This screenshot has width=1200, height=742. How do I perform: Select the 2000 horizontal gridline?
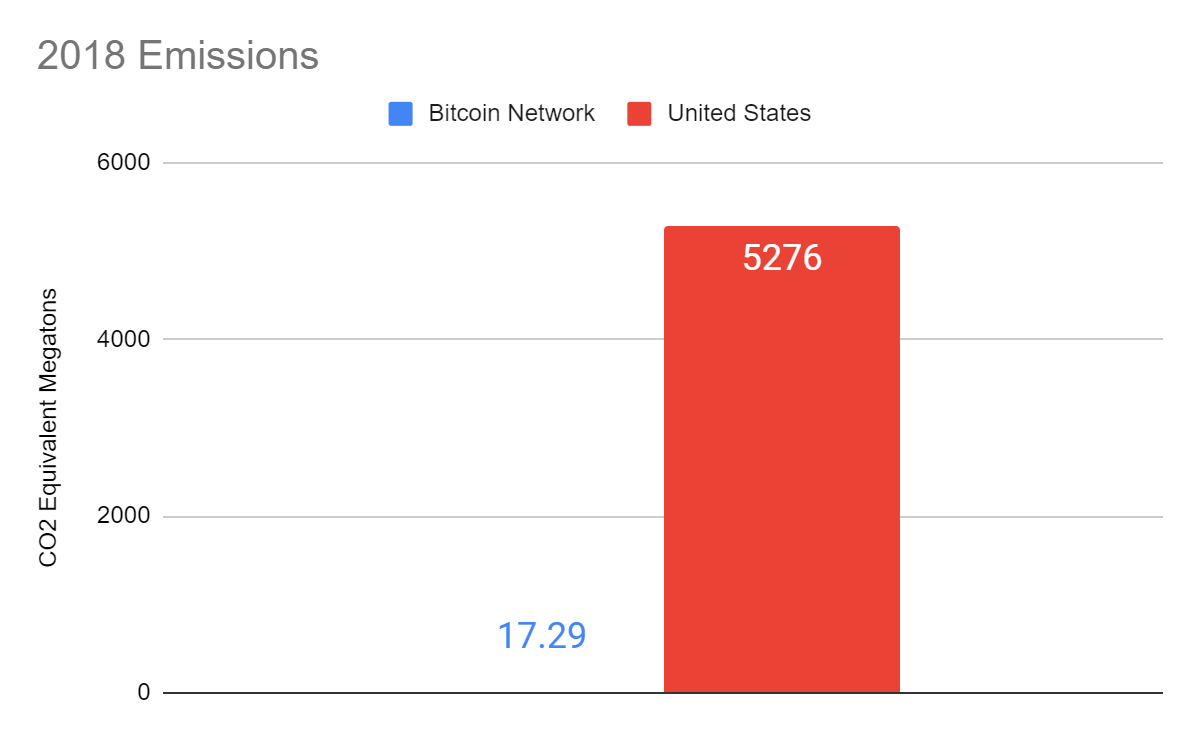tap(400, 517)
